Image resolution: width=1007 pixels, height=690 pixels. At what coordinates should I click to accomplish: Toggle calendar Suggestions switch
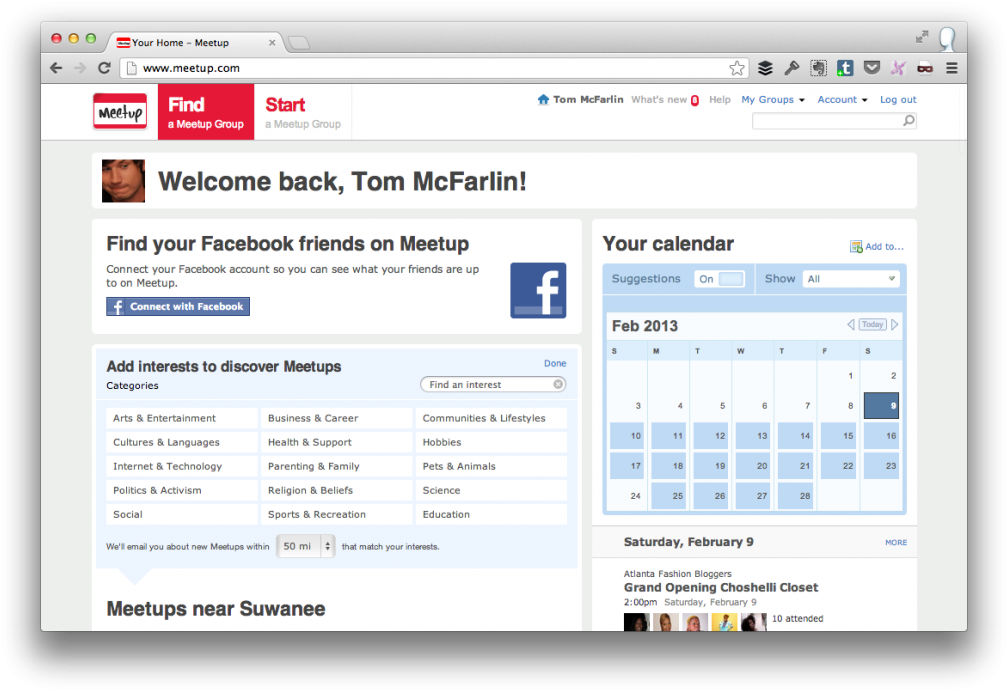(x=720, y=279)
